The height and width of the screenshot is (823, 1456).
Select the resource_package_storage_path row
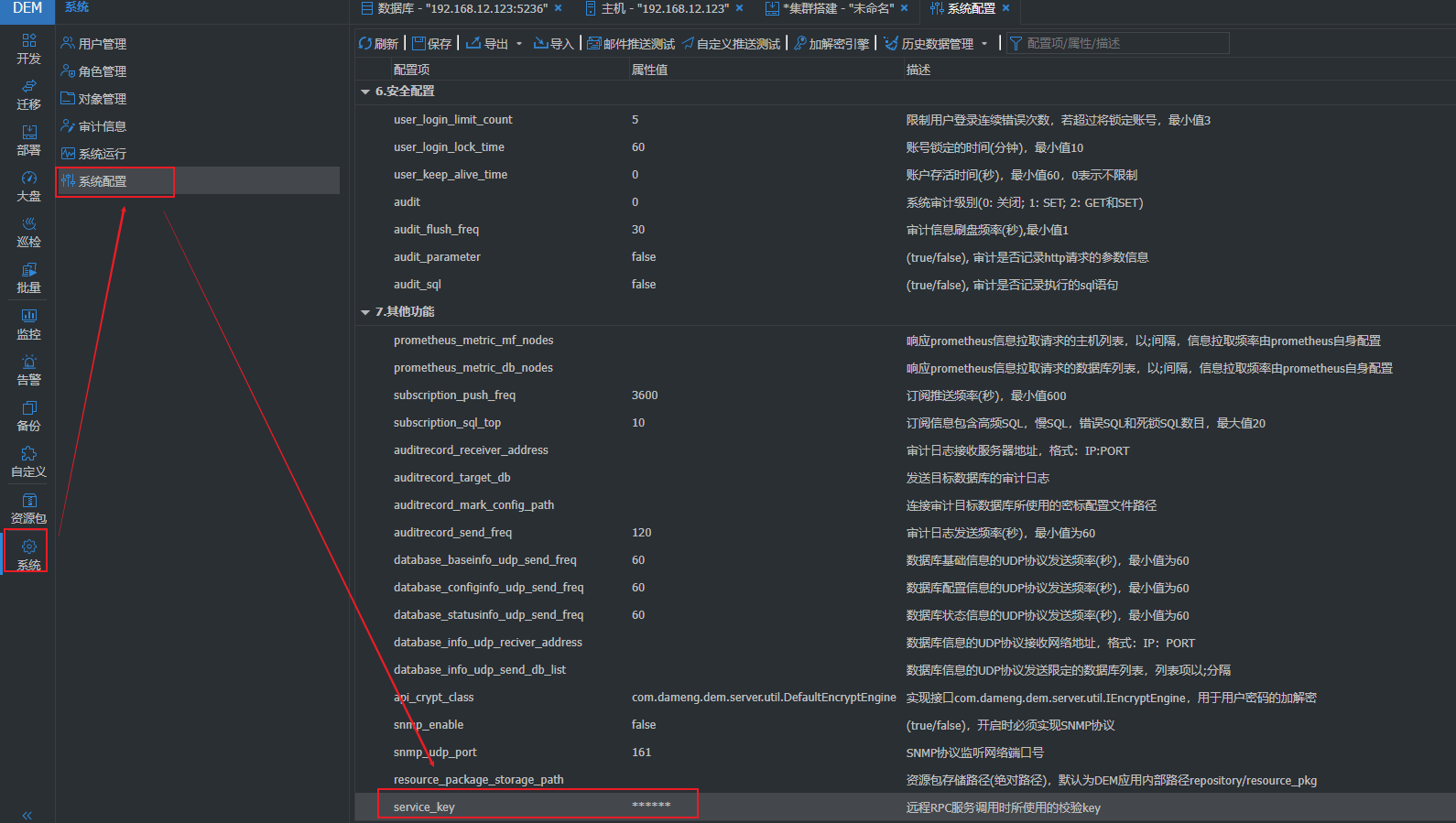905,780
